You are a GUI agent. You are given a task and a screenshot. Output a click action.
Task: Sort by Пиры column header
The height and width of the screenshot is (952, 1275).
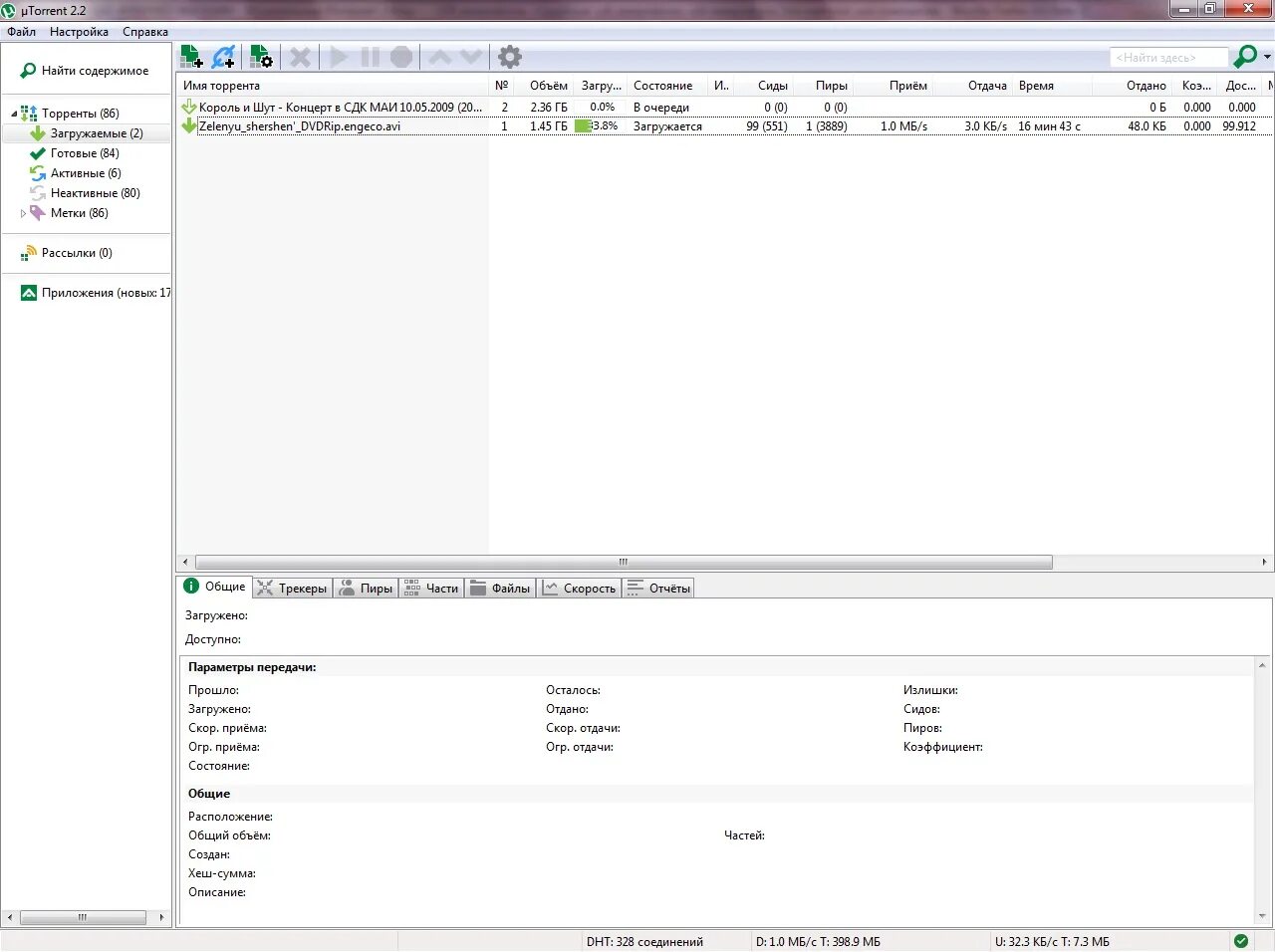824,86
